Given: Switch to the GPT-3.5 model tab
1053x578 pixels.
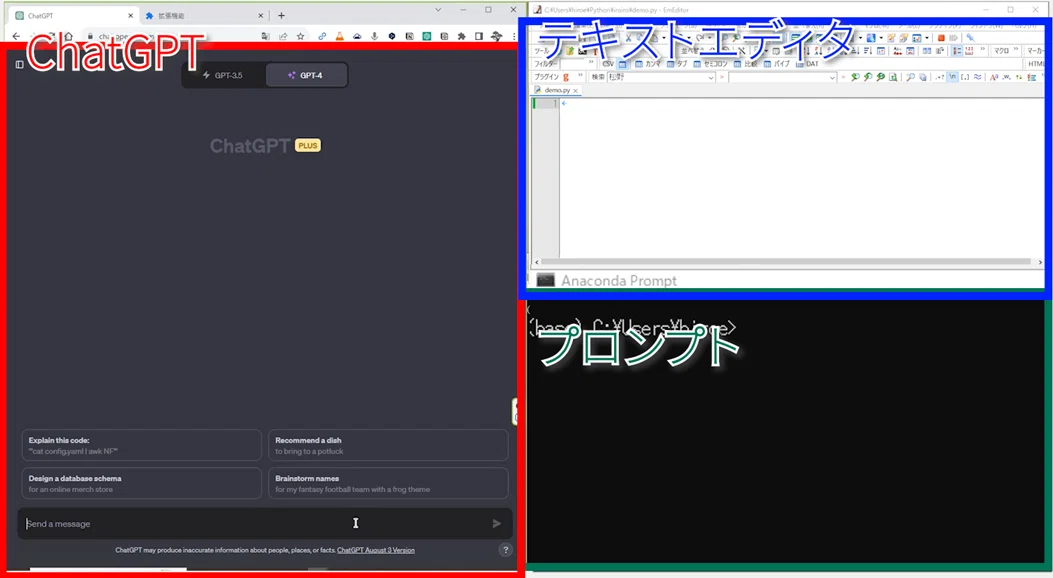Looking at the screenshot, I should coord(223,75).
